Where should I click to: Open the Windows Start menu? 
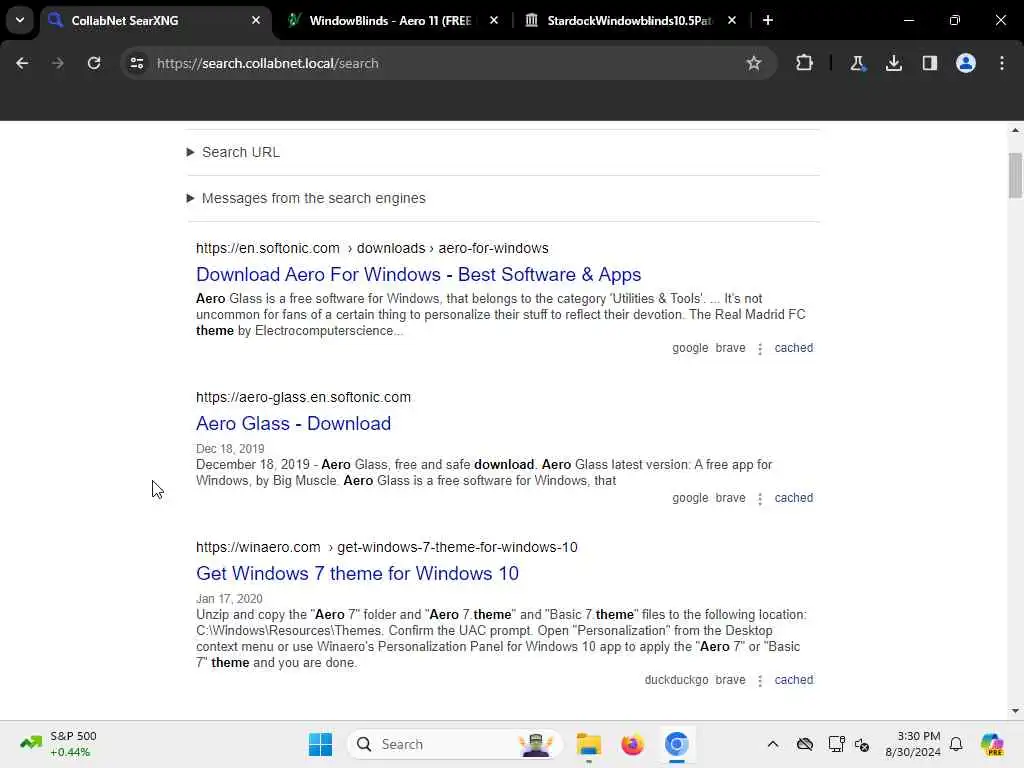[320, 744]
